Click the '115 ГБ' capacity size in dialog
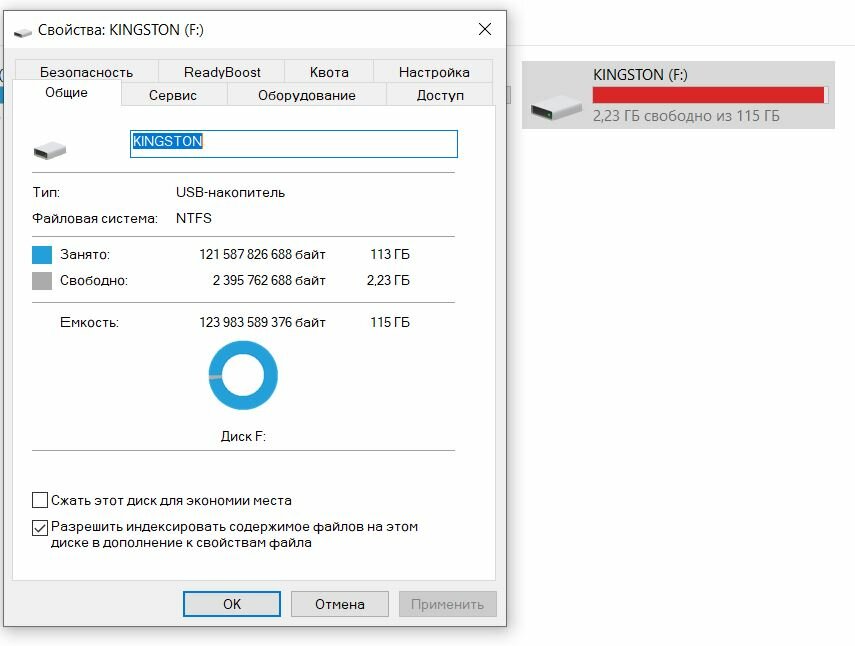 390,322
